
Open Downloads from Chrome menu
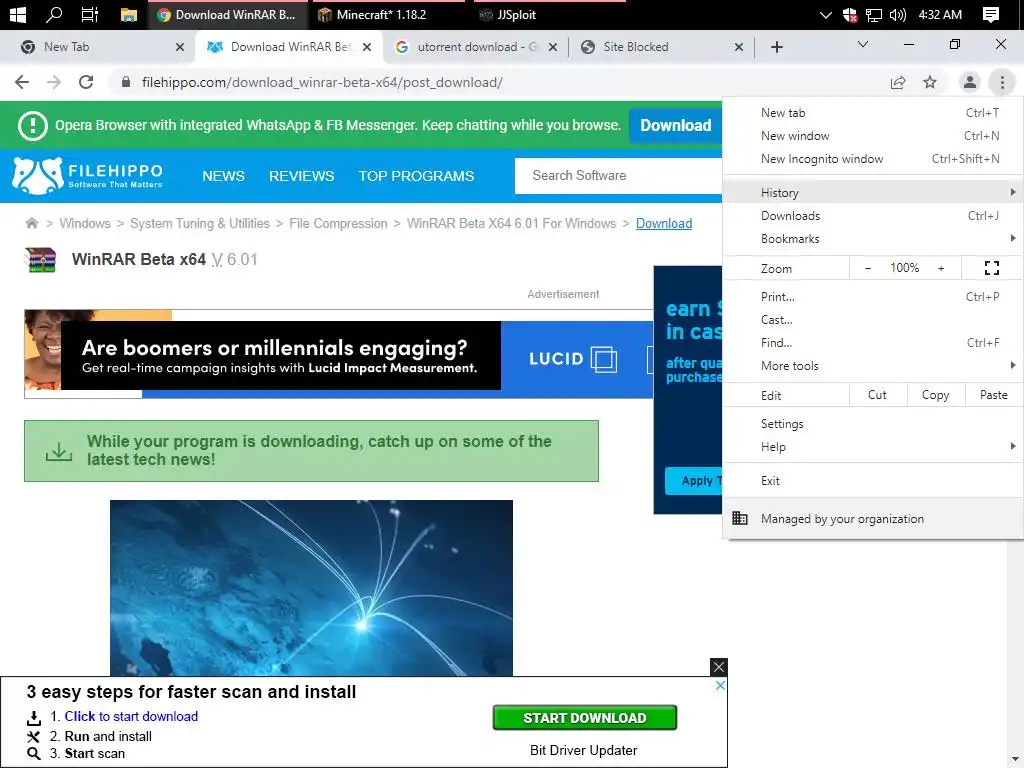[873, 216]
